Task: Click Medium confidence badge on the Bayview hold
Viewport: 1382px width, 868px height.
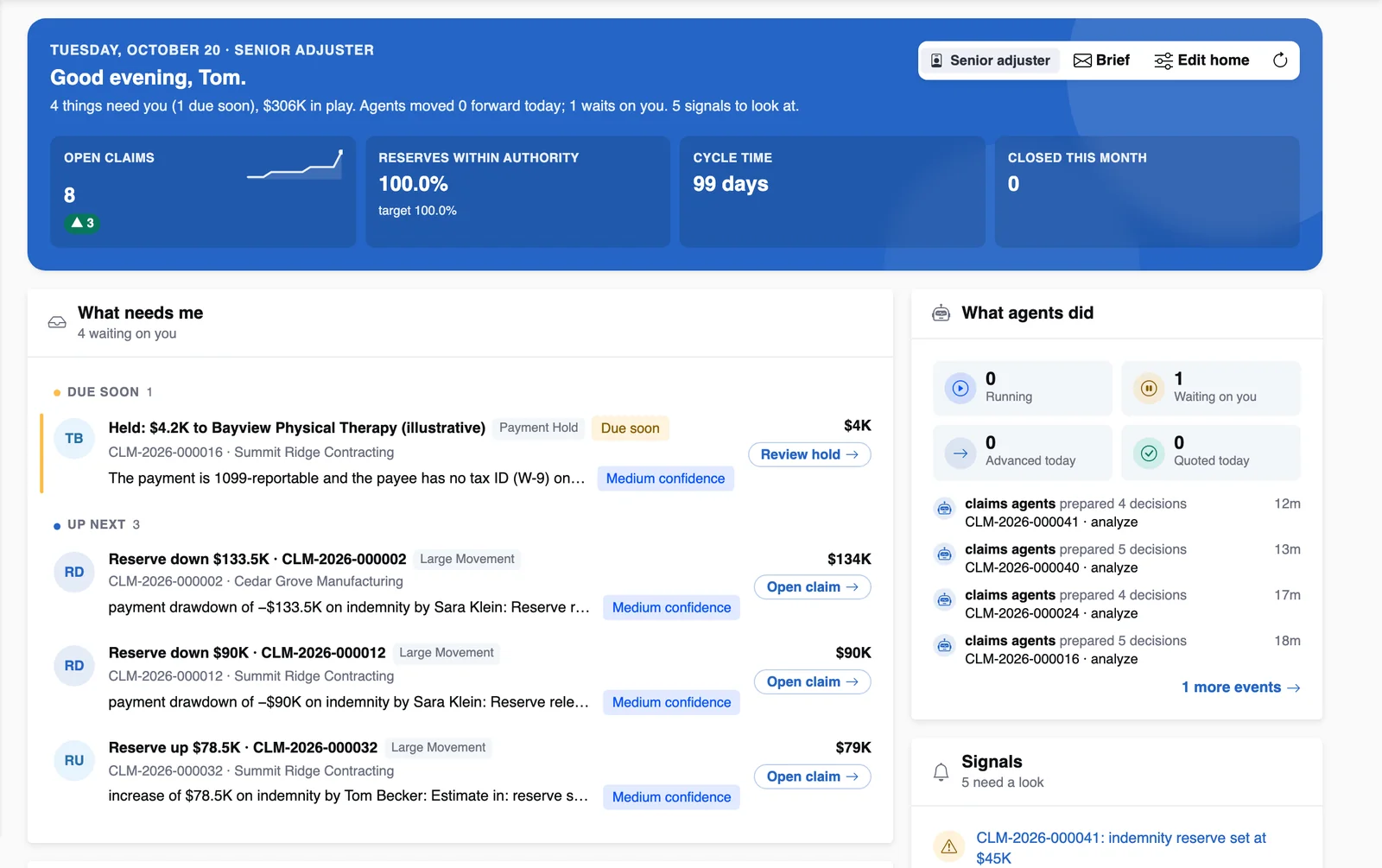Action: click(666, 478)
